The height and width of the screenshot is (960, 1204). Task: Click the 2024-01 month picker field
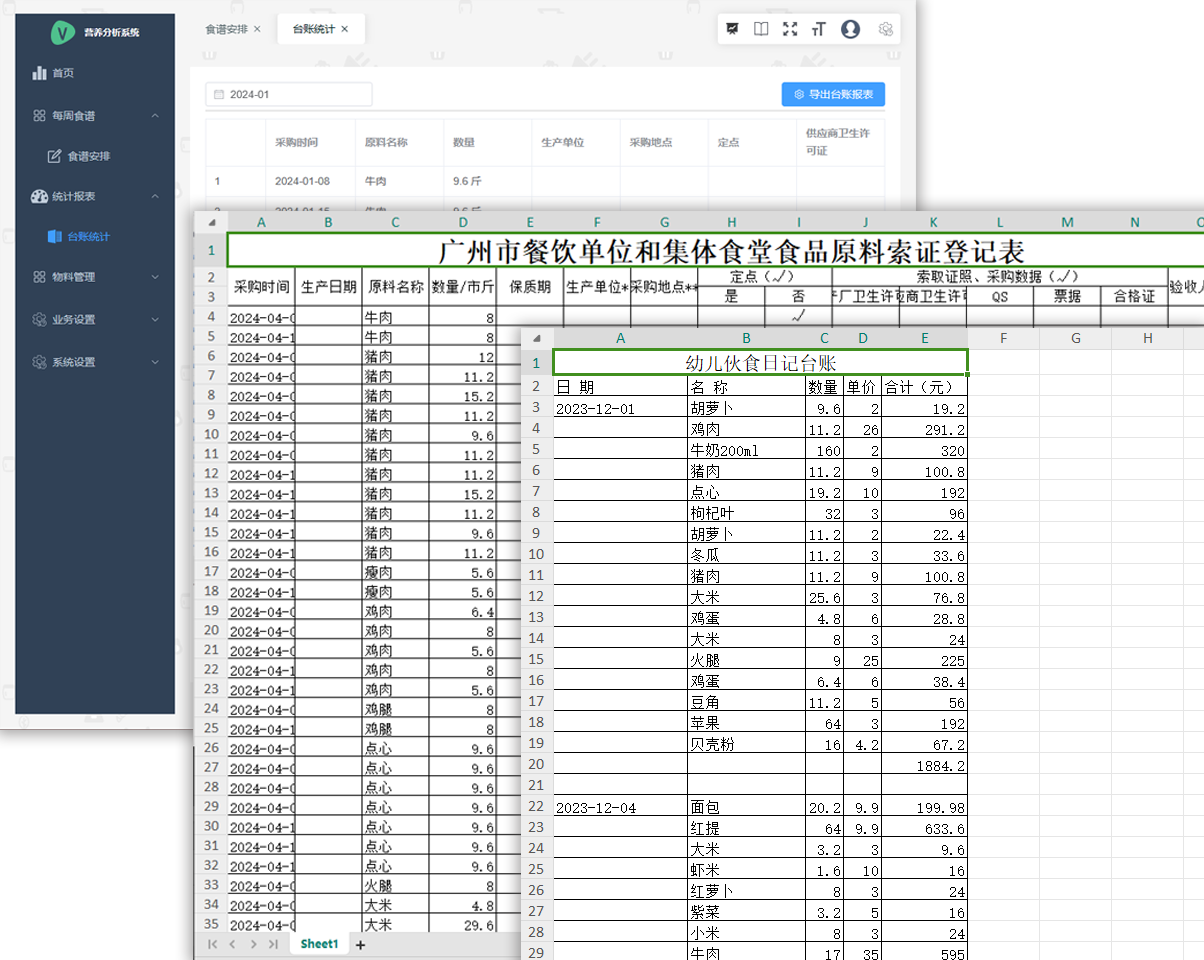point(289,94)
